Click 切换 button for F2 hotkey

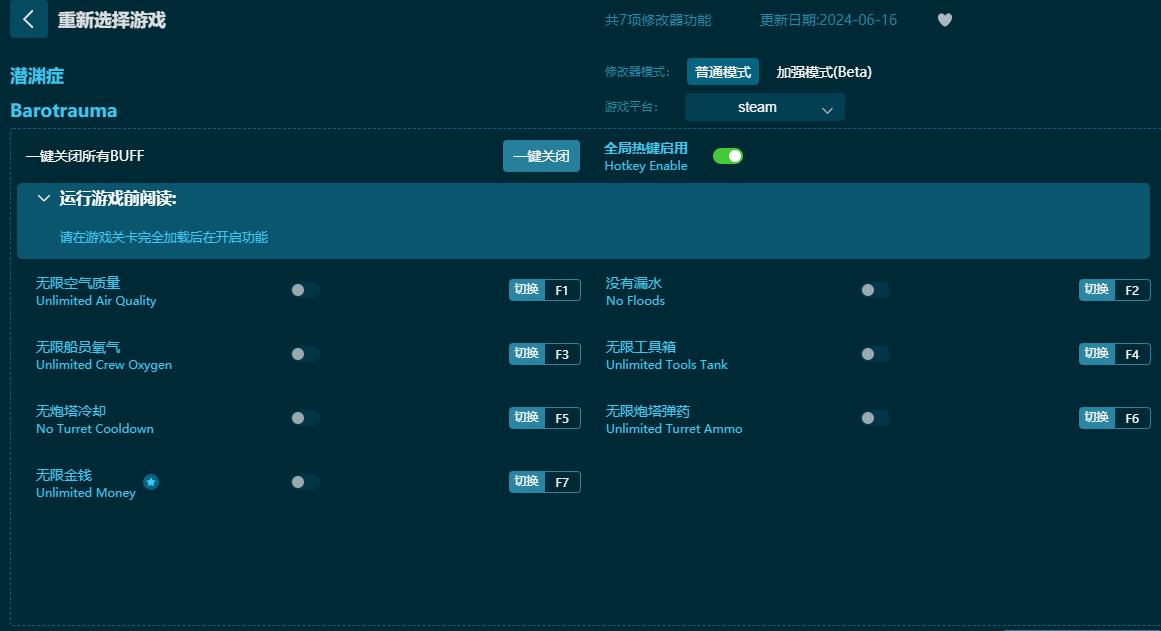[x=1097, y=290]
